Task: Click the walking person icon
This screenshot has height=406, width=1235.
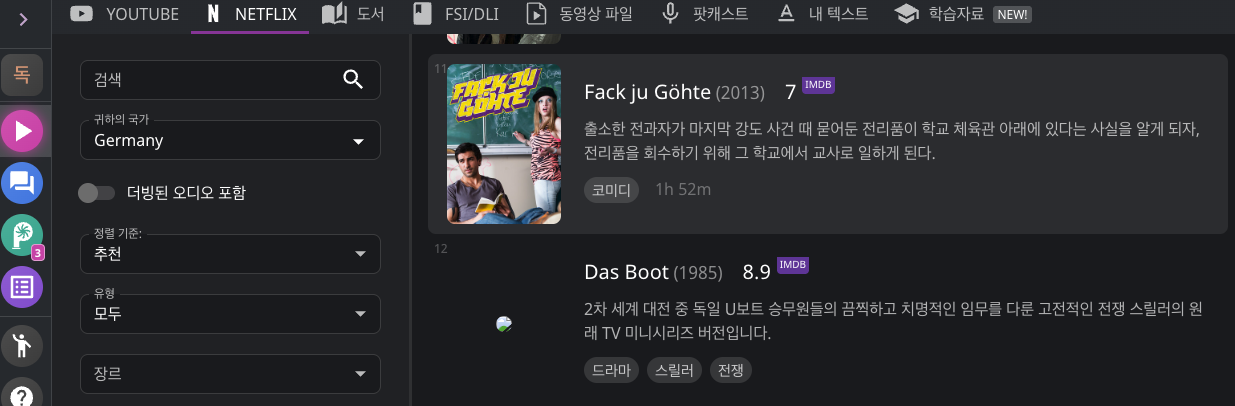Action: [22, 345]
